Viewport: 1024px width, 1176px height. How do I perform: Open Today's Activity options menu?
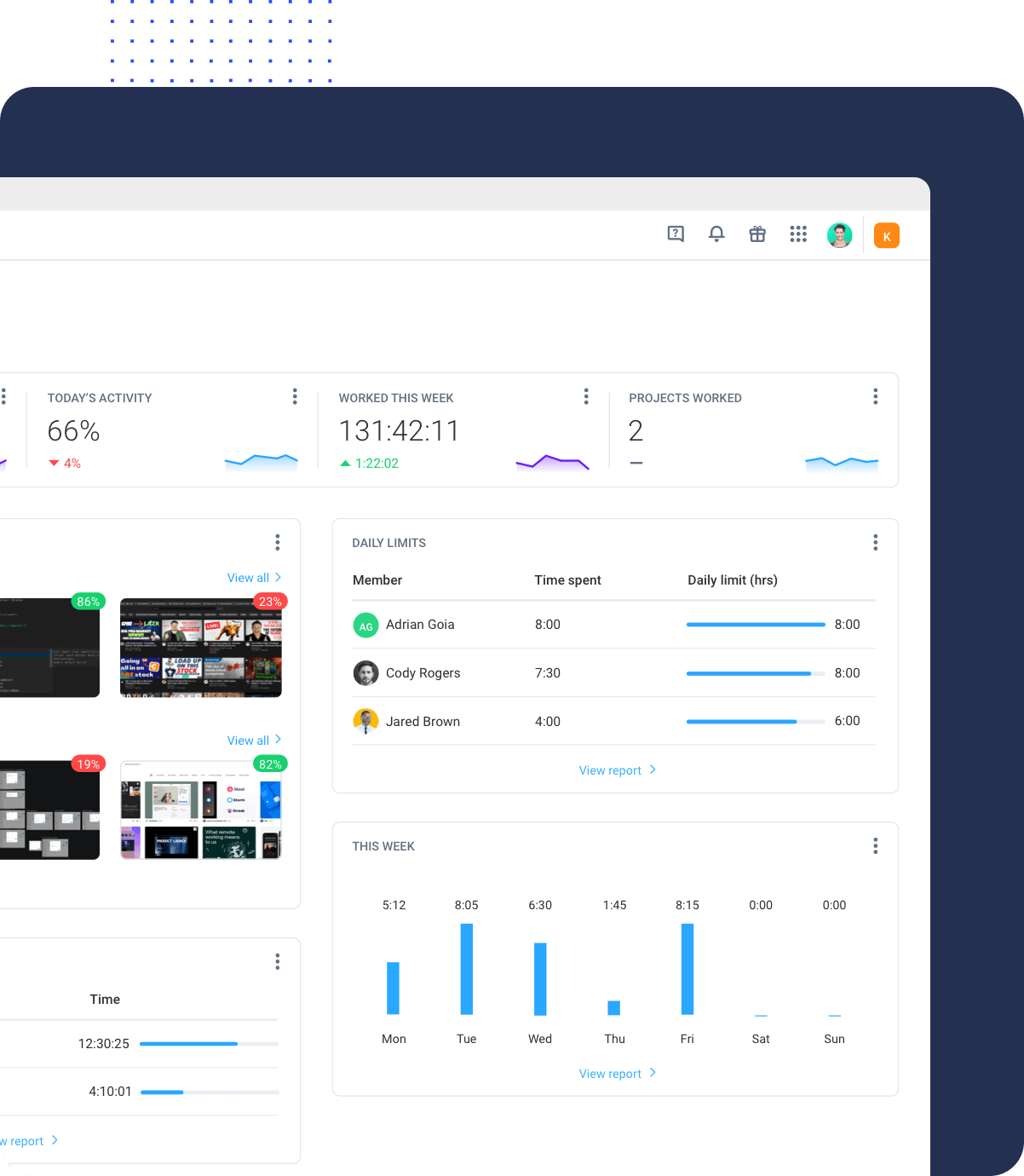pyautogui.click(x=295, y=396)
